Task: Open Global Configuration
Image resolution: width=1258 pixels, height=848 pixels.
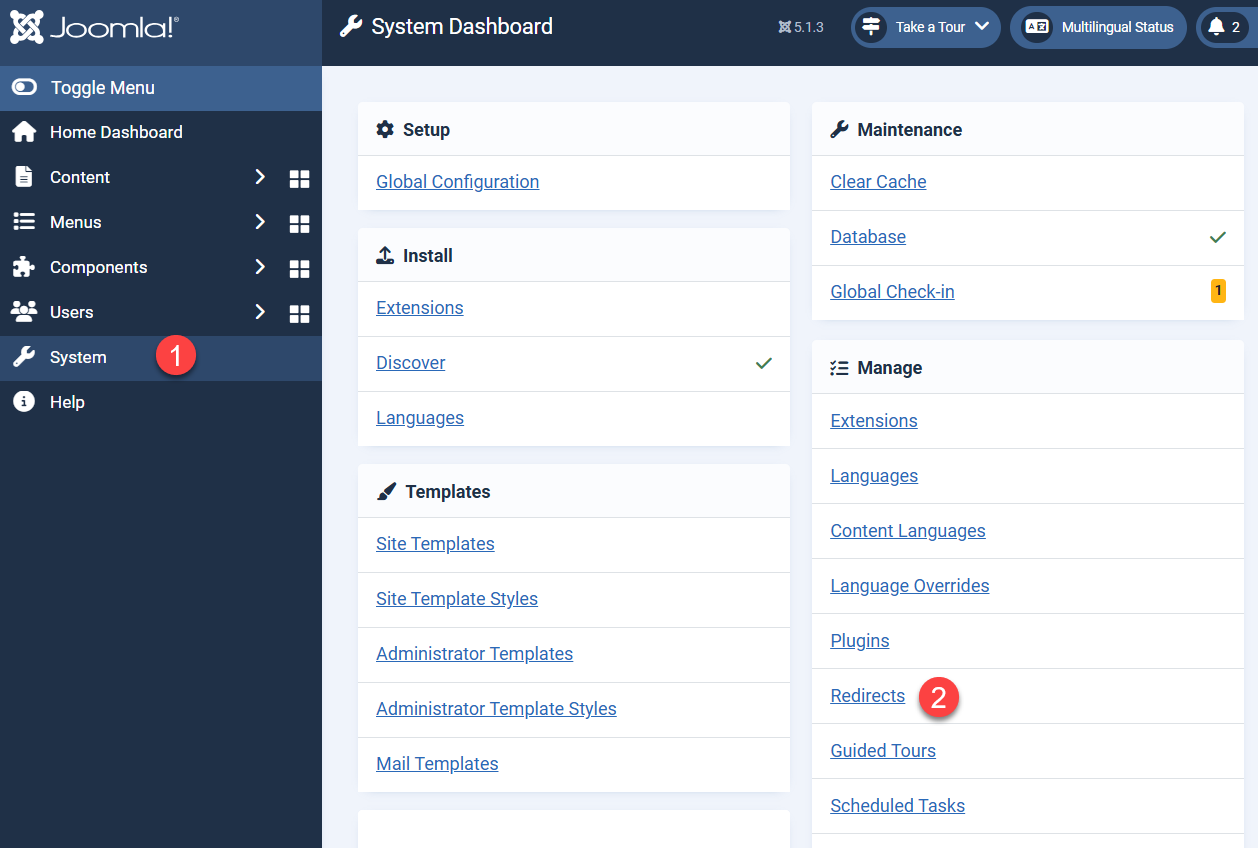Action: tap(457, 182)
